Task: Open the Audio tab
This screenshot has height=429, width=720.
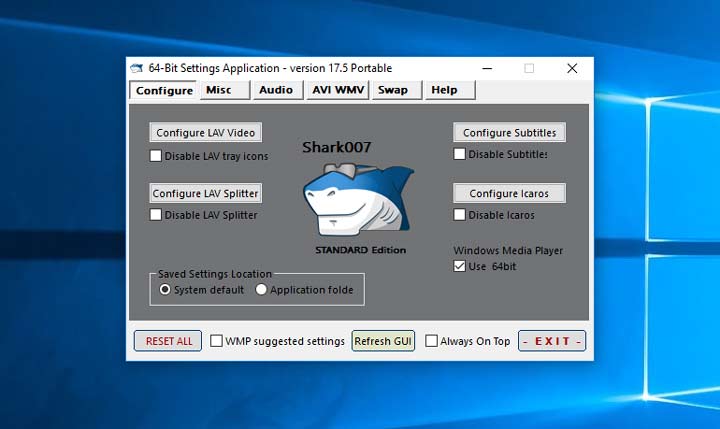Action: click(278, 90)
